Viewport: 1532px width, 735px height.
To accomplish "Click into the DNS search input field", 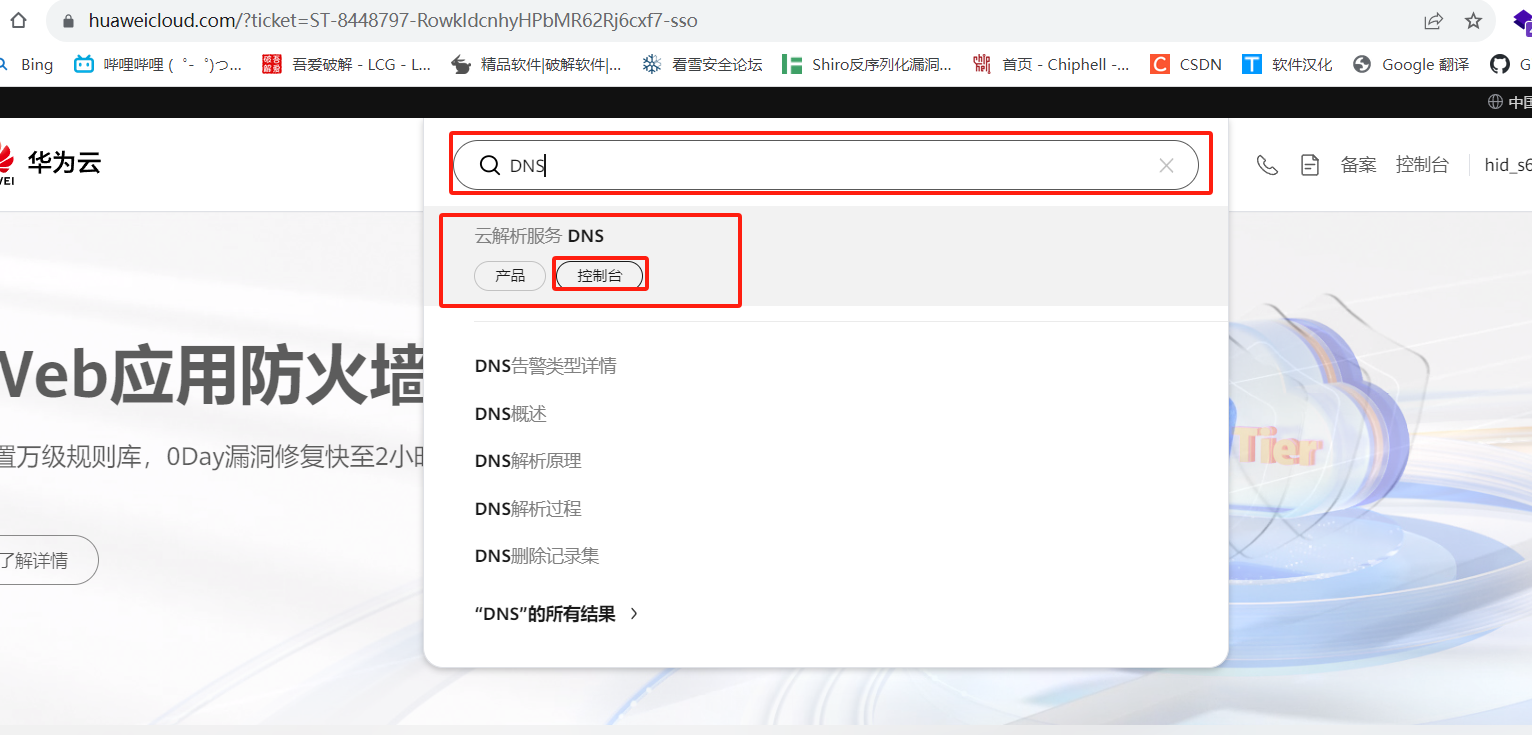I will (x=826, y=166).
